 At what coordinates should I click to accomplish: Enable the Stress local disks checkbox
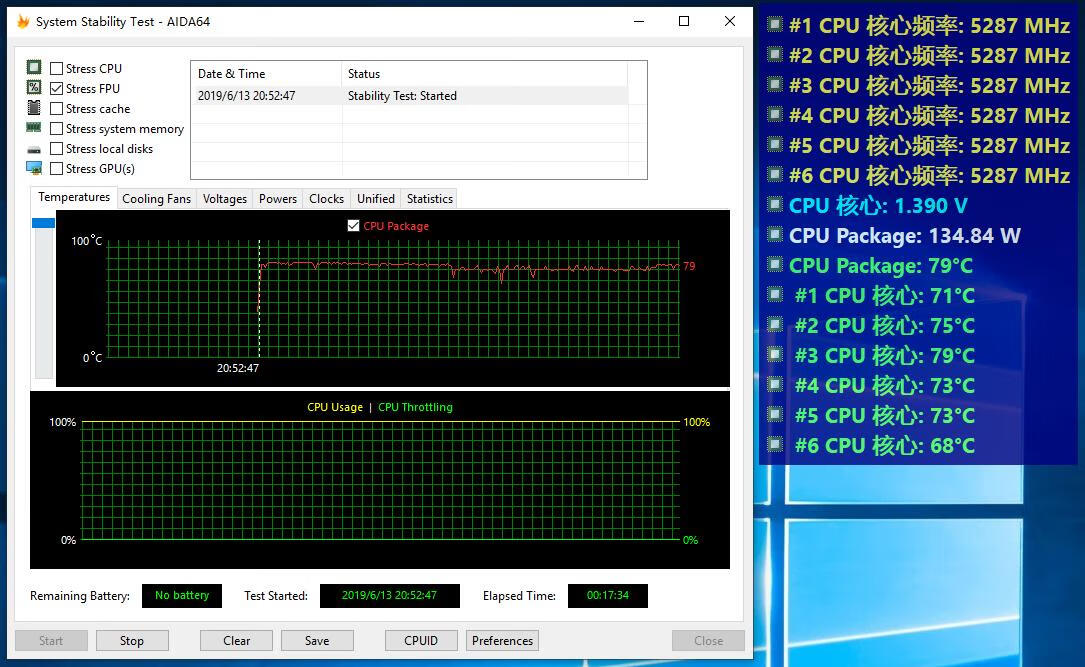tap(57, 148)
